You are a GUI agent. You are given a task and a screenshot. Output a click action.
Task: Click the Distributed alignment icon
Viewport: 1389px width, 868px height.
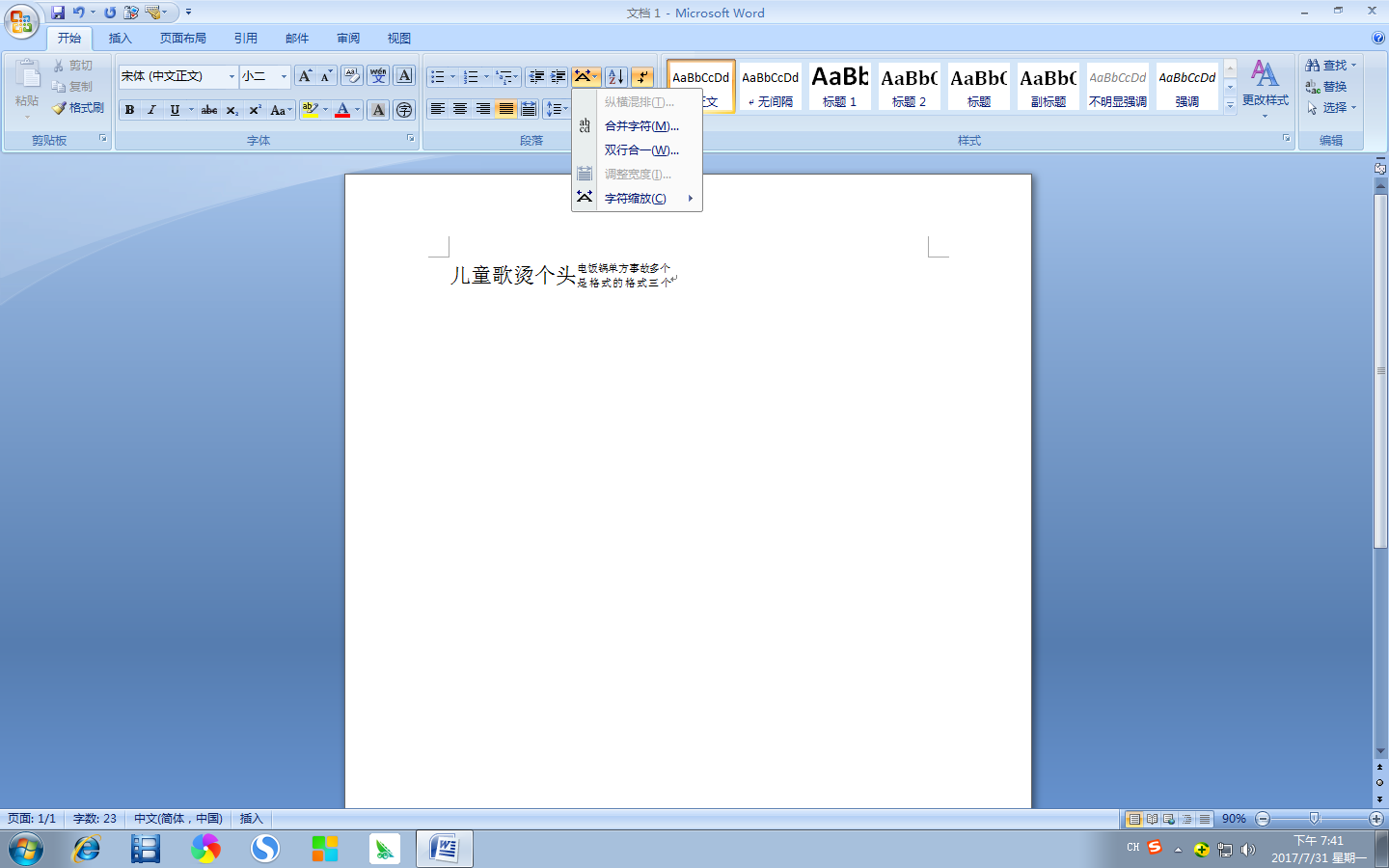pyautogui.click(x=529, y=109)
